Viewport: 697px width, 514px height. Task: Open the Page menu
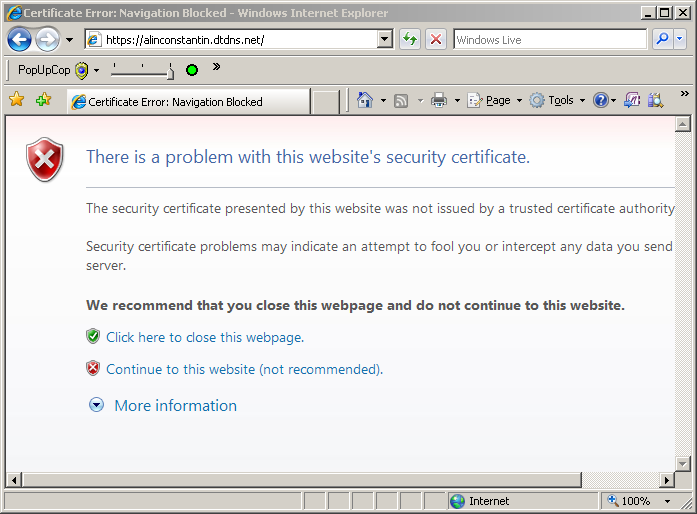click(495, 100)
